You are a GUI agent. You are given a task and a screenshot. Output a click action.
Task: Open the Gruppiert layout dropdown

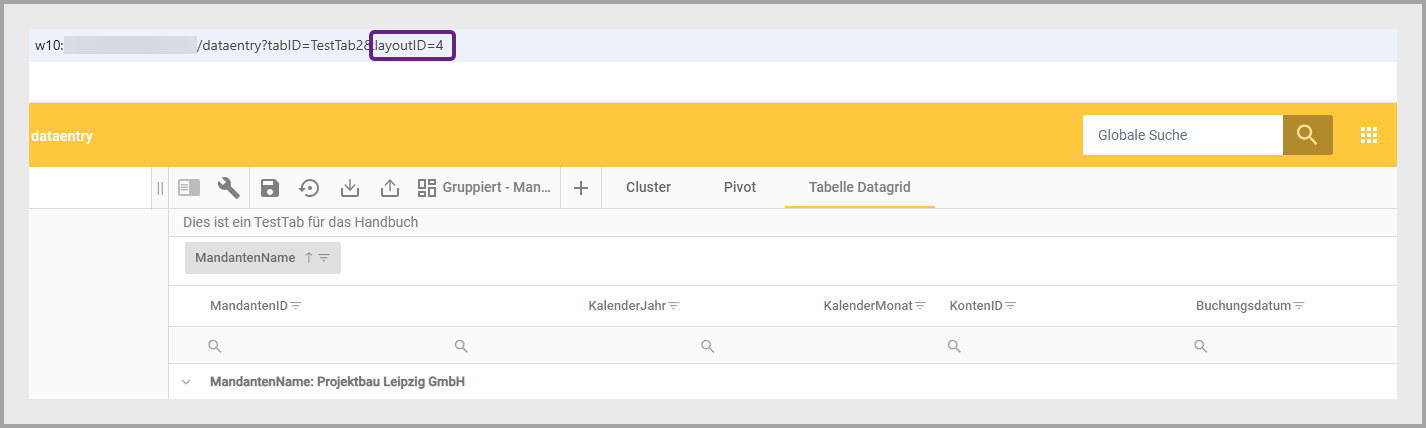pyautogui.click(x=485, y=188)
